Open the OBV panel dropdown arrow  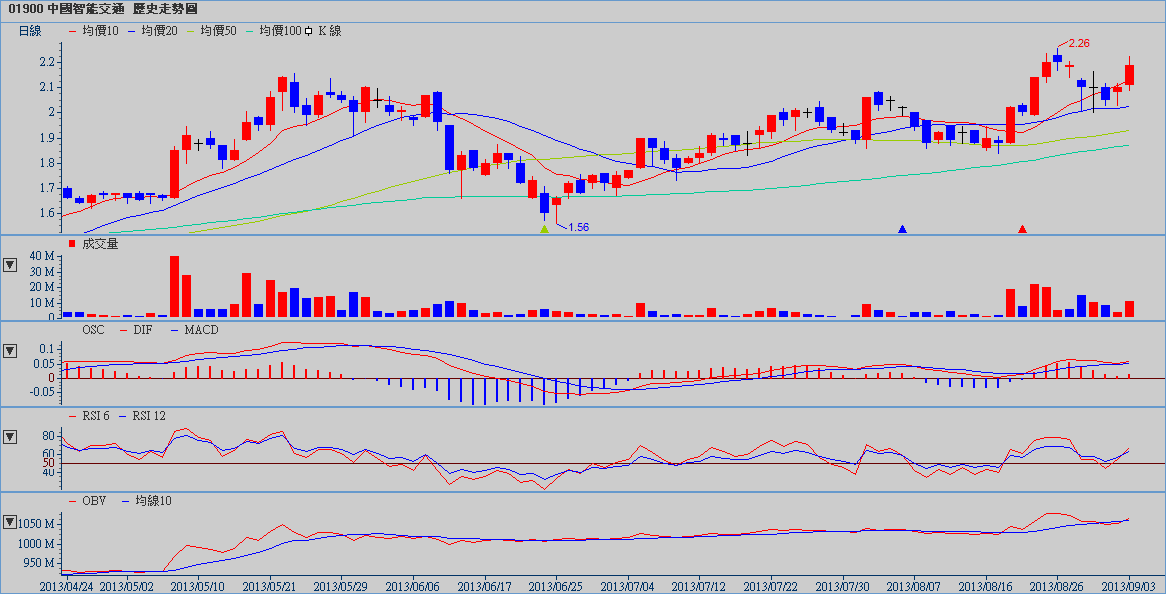tap(11, 522)
